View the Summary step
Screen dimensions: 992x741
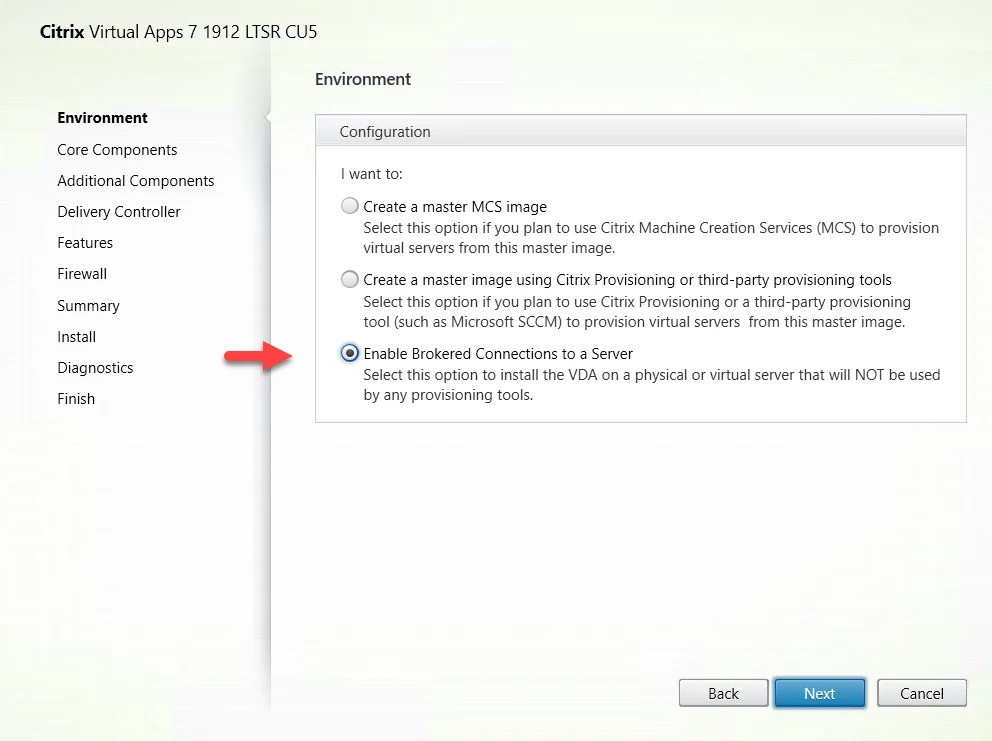88,306
